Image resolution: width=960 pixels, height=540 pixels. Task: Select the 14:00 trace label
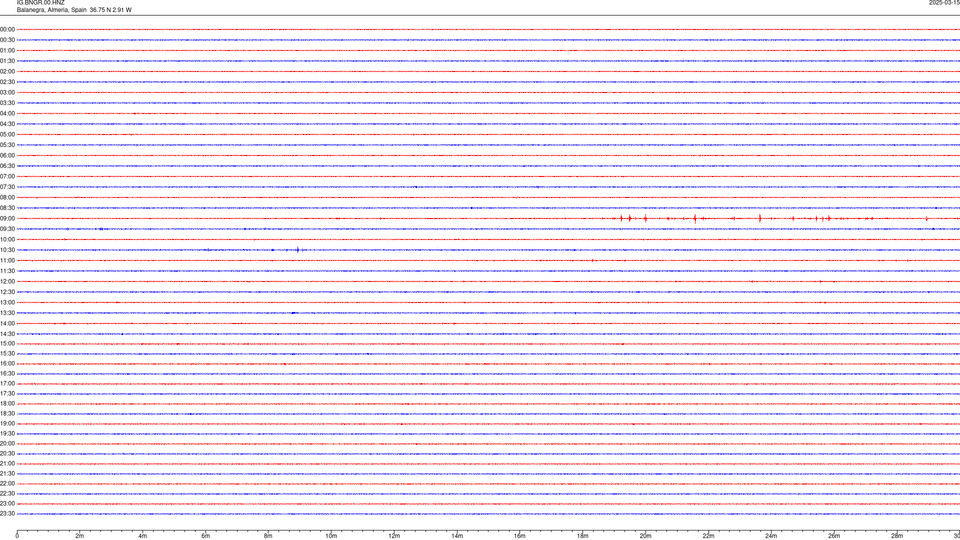click(x=7, y=323)
